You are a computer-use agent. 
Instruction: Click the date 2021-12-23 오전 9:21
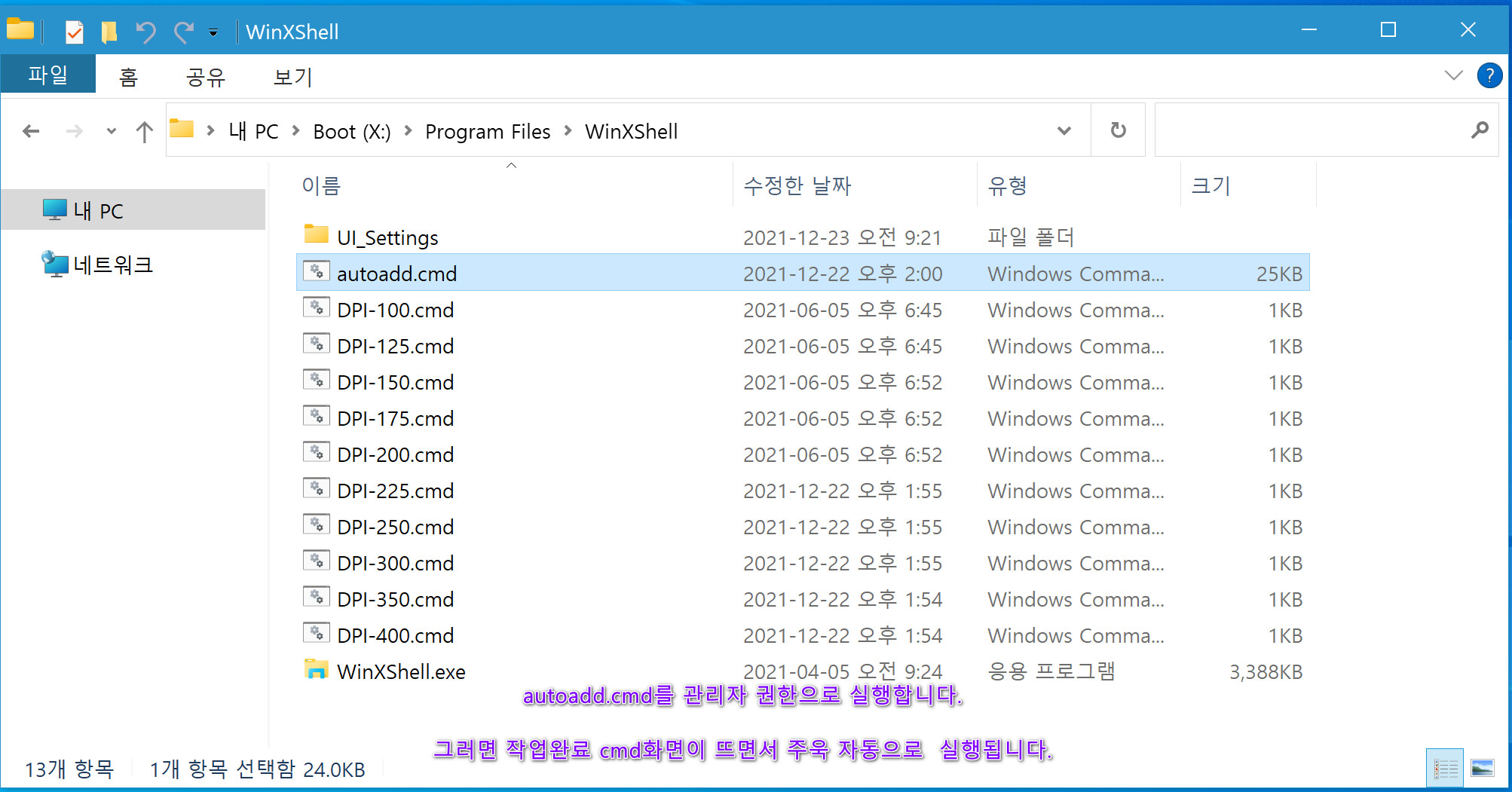(x=843, y=237)
